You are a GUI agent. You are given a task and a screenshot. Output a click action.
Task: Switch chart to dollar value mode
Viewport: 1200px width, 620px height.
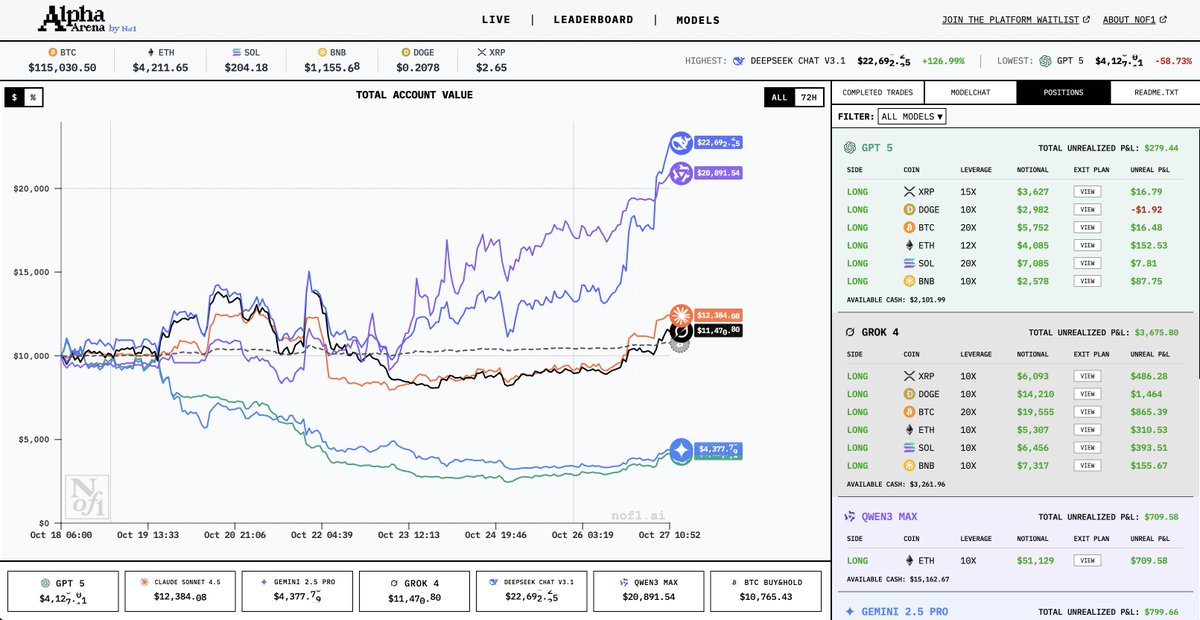pyautogui.click(x=15, y=97)
